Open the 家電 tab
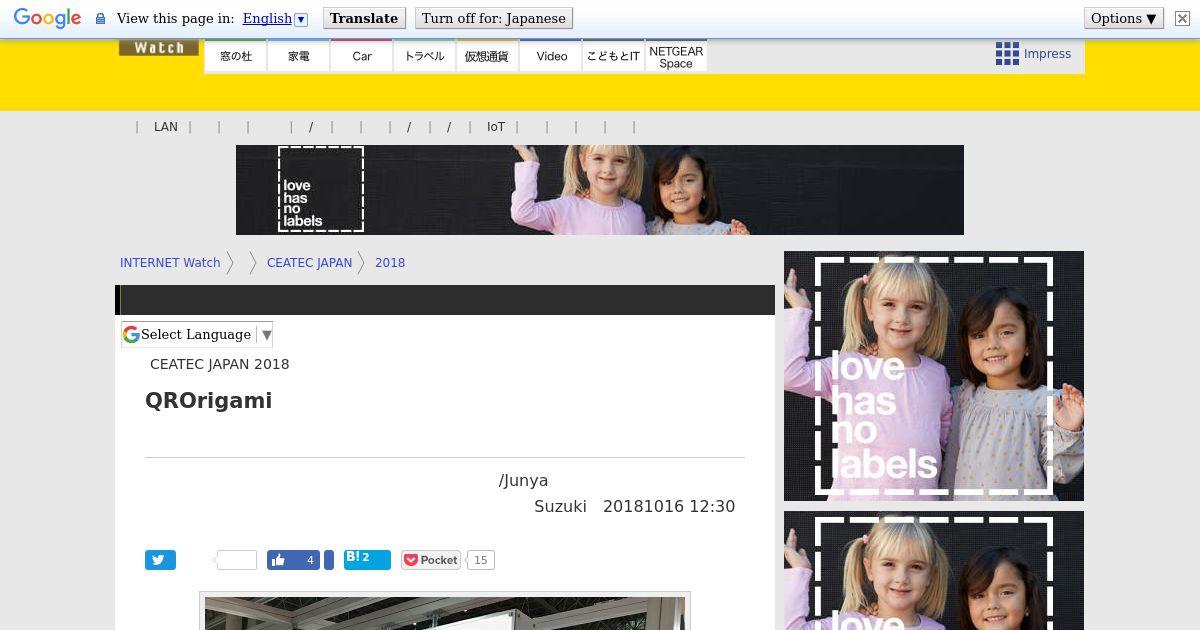Viewport: 1200px width, 630px height. (x=299, y=56)
